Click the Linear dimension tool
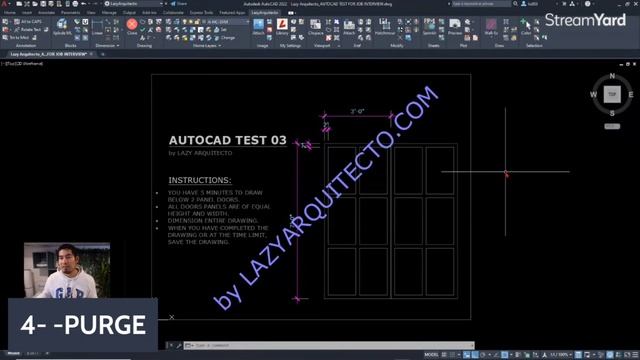 [x=98, y=26]
